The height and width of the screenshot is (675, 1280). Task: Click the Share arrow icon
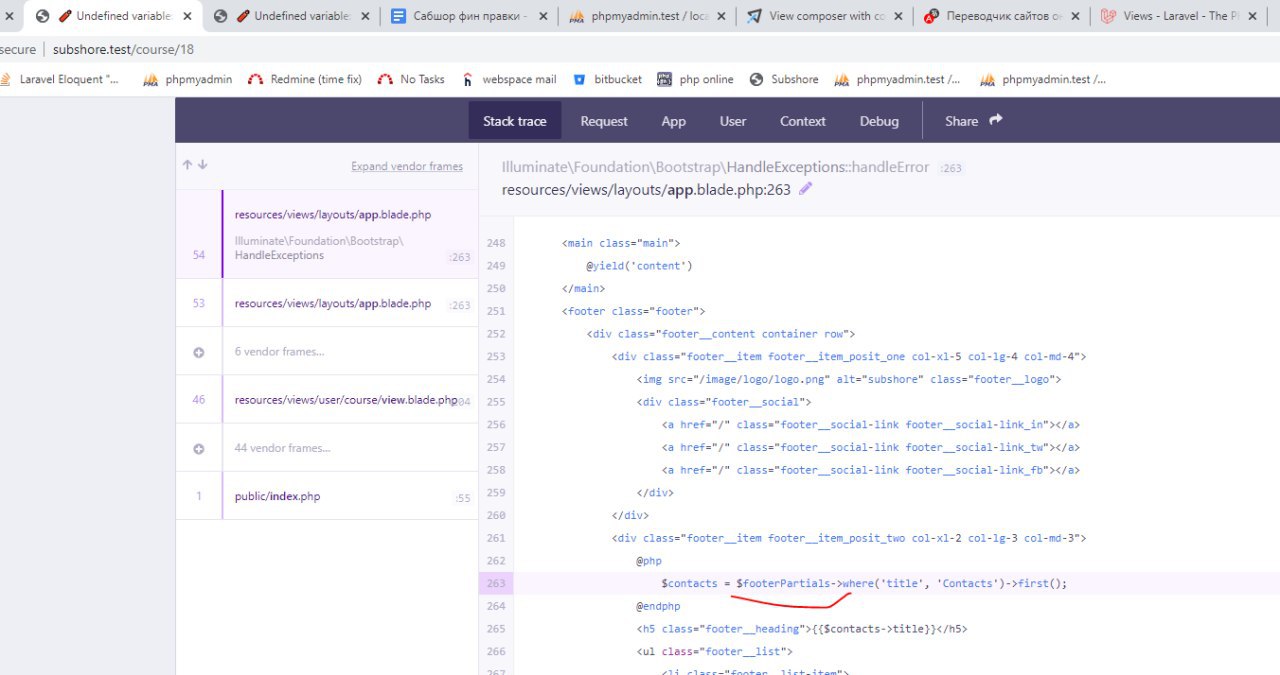pos(996,120)
